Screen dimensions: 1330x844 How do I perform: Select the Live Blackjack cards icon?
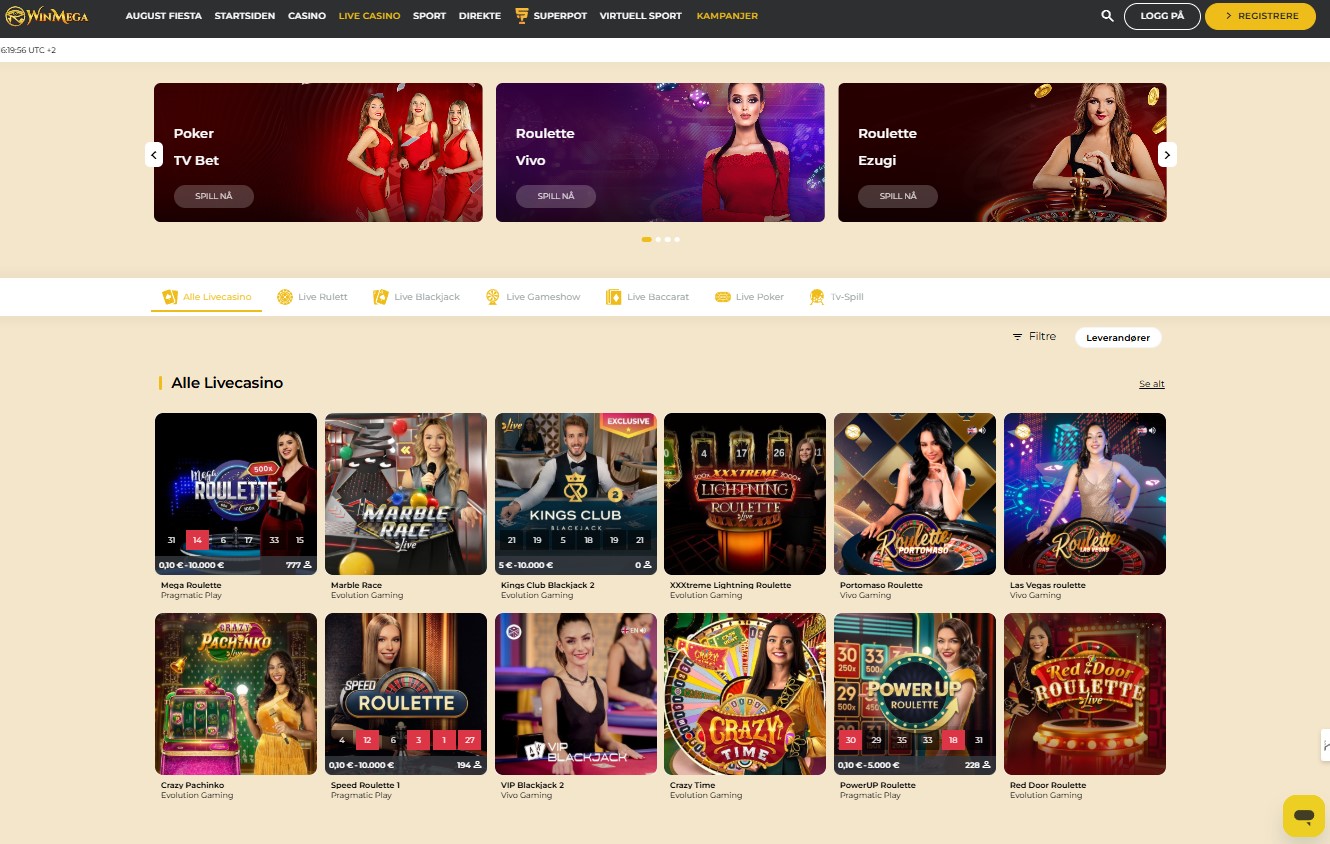coord(381,297)
